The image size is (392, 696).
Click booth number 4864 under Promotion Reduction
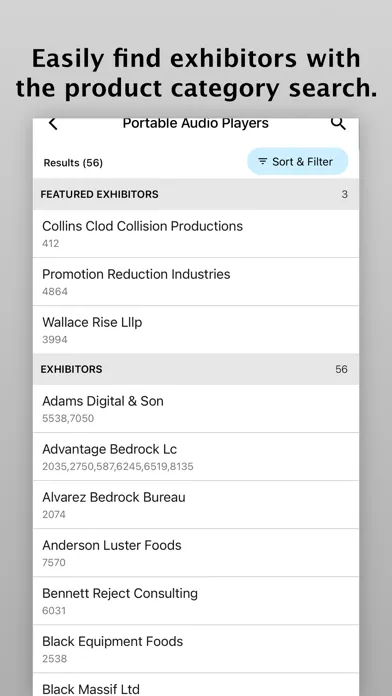tap(55, 292)
